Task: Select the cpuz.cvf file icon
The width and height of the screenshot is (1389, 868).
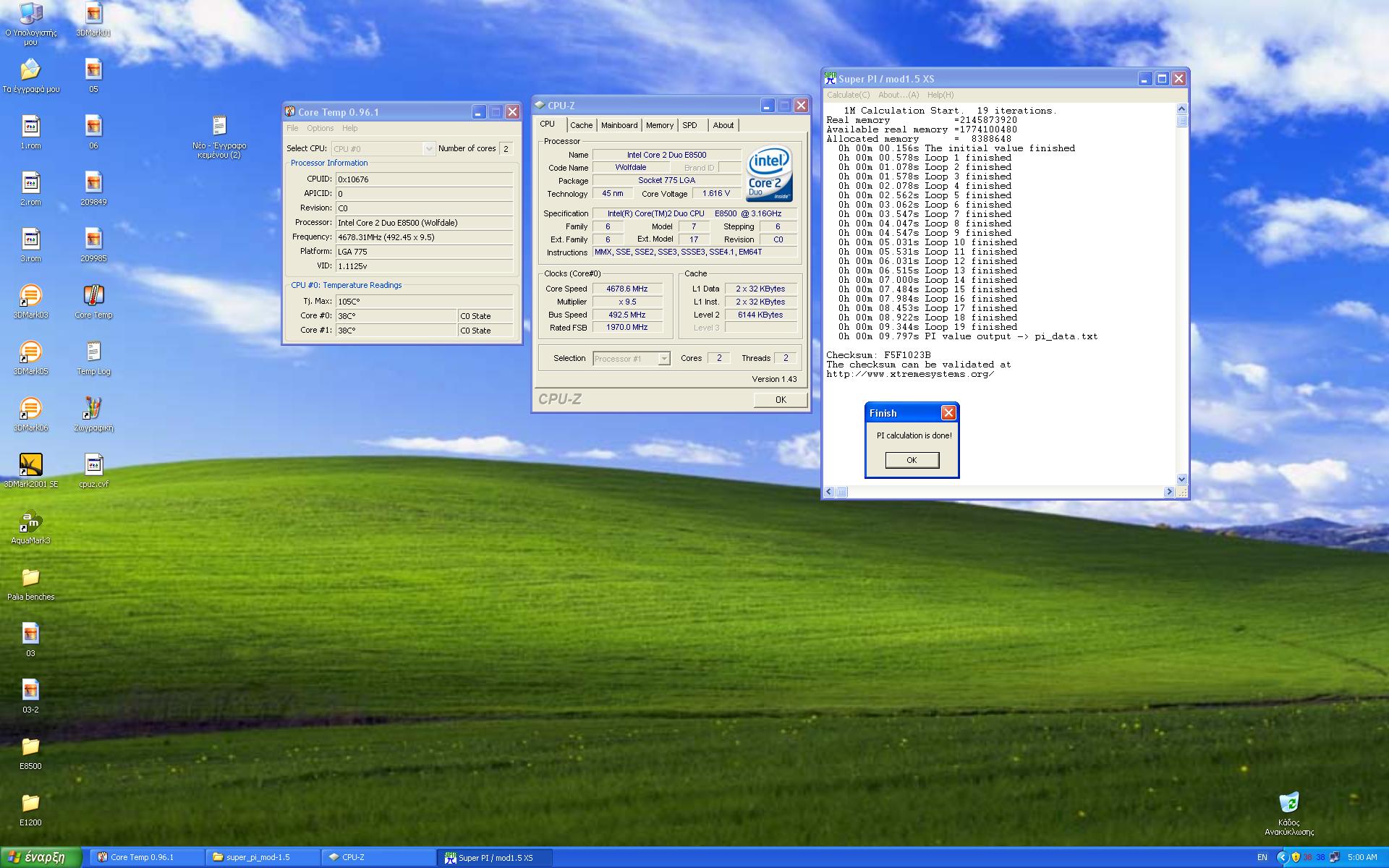Action: tap(93, 471)
